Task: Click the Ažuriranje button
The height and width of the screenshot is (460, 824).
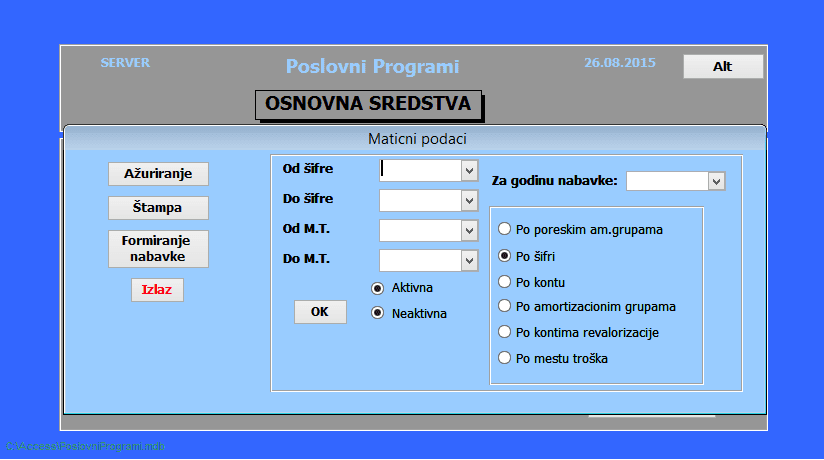Action: tap(158, 173)
